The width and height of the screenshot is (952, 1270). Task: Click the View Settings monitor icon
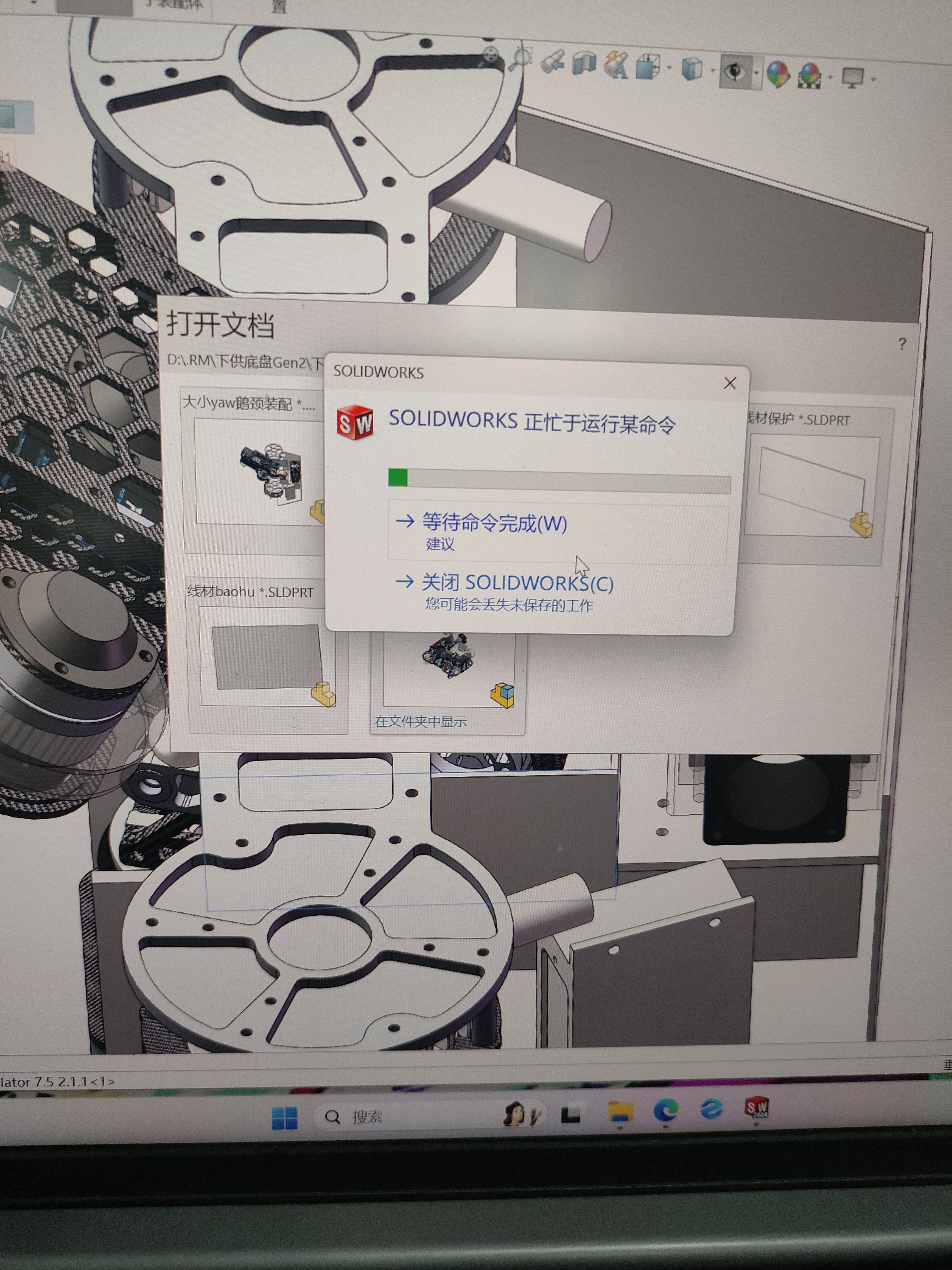(853, 77)
